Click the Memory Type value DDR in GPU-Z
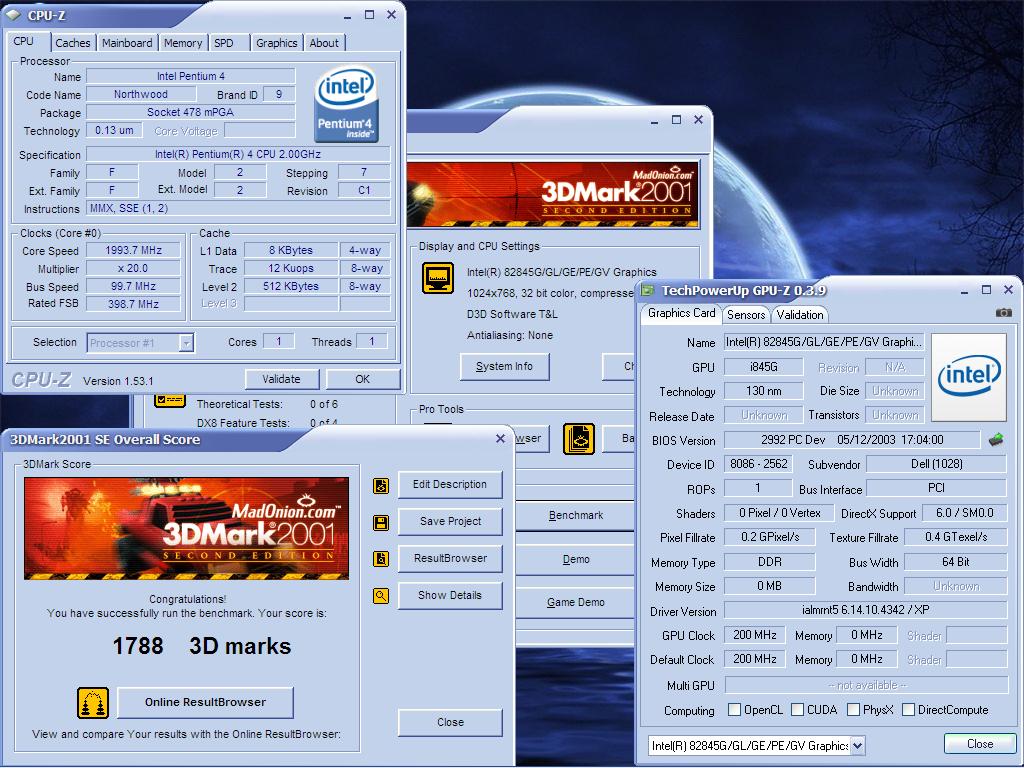1024x768 pixels. tap(769, 562)
